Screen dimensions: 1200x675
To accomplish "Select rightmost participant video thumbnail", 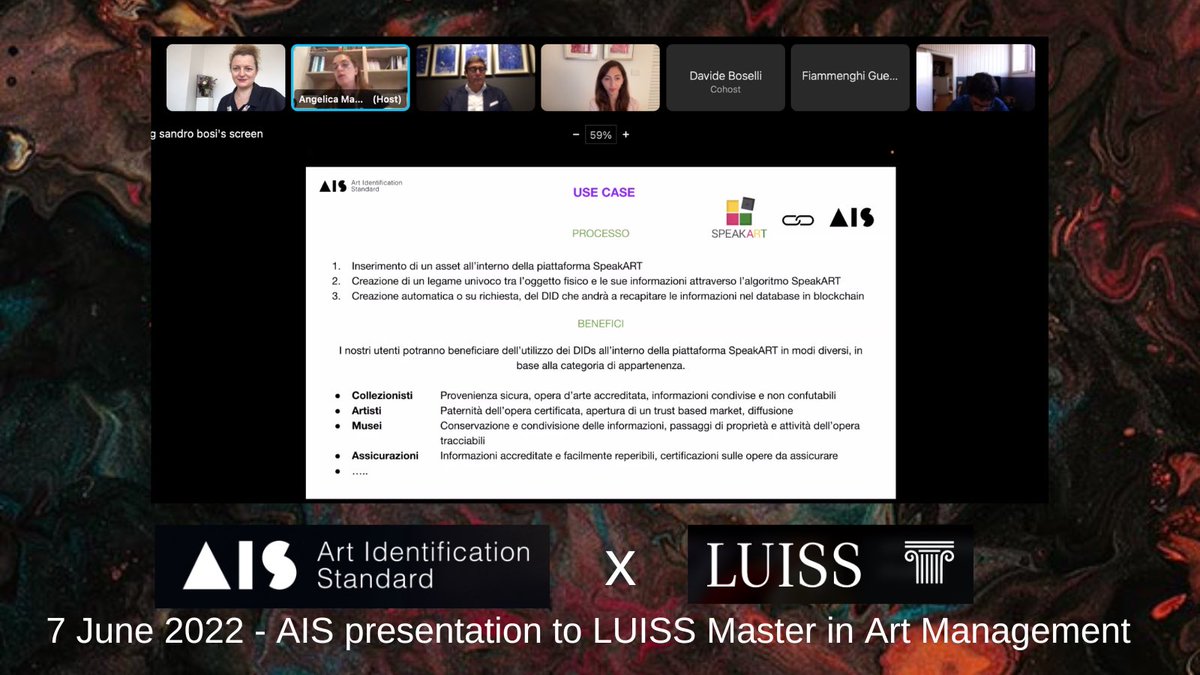I will [x=975, y=77].
